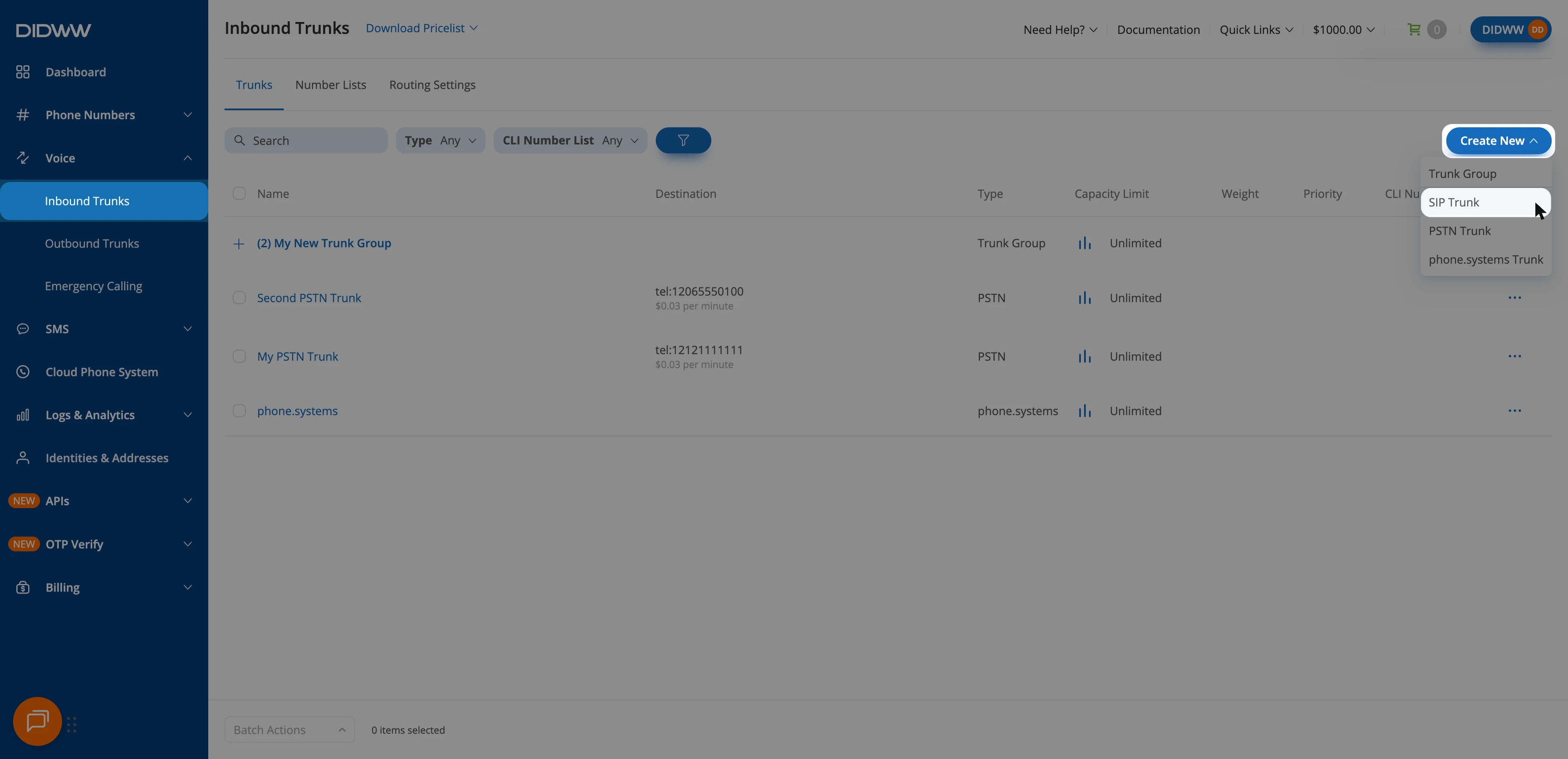The width and height of the screenshot is (1568, 759).
Task: Click into the Search input field
Action: pyautogui.click(x=305, y=140)
